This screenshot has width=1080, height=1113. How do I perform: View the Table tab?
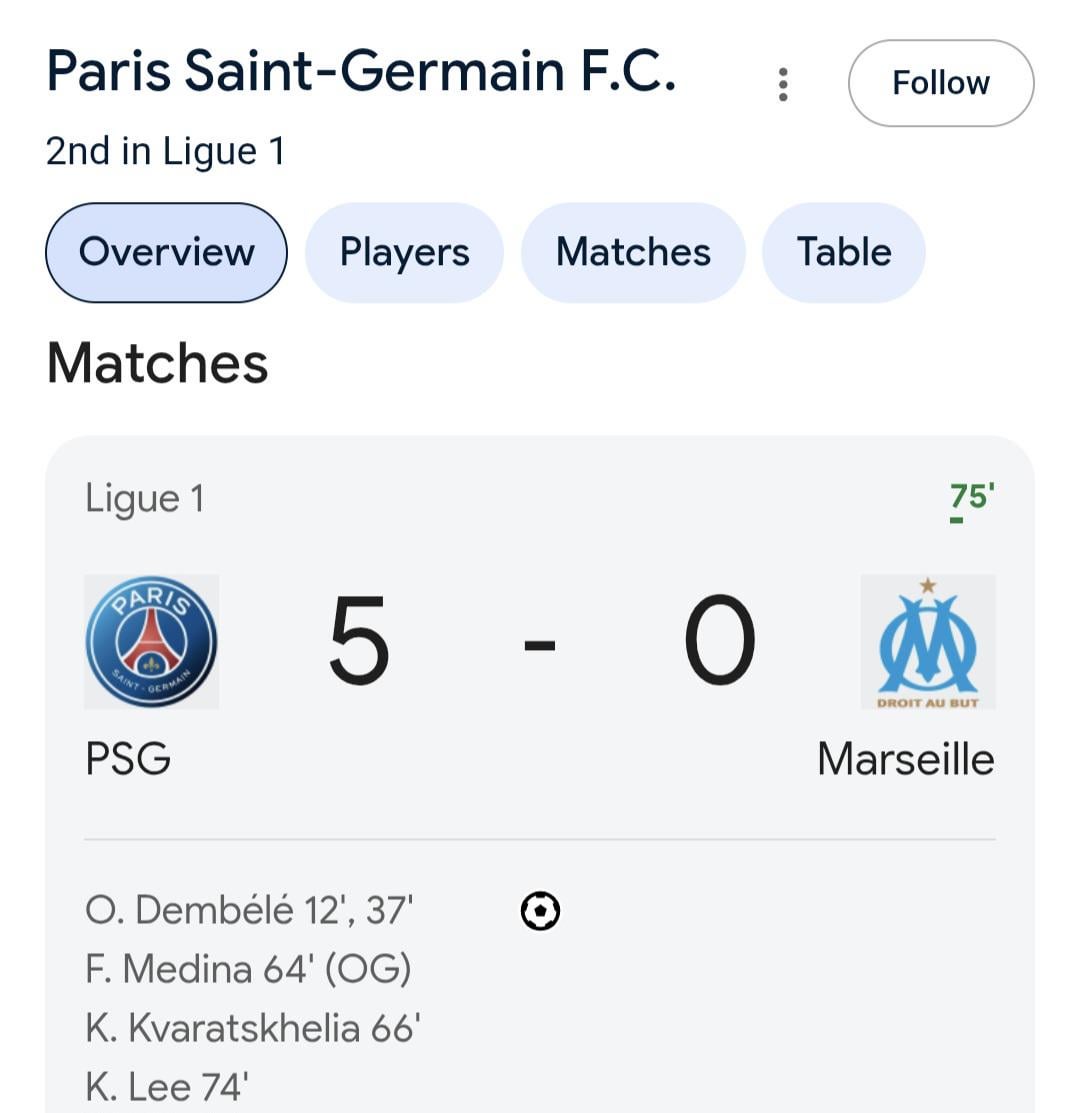[x=843, y=252]
